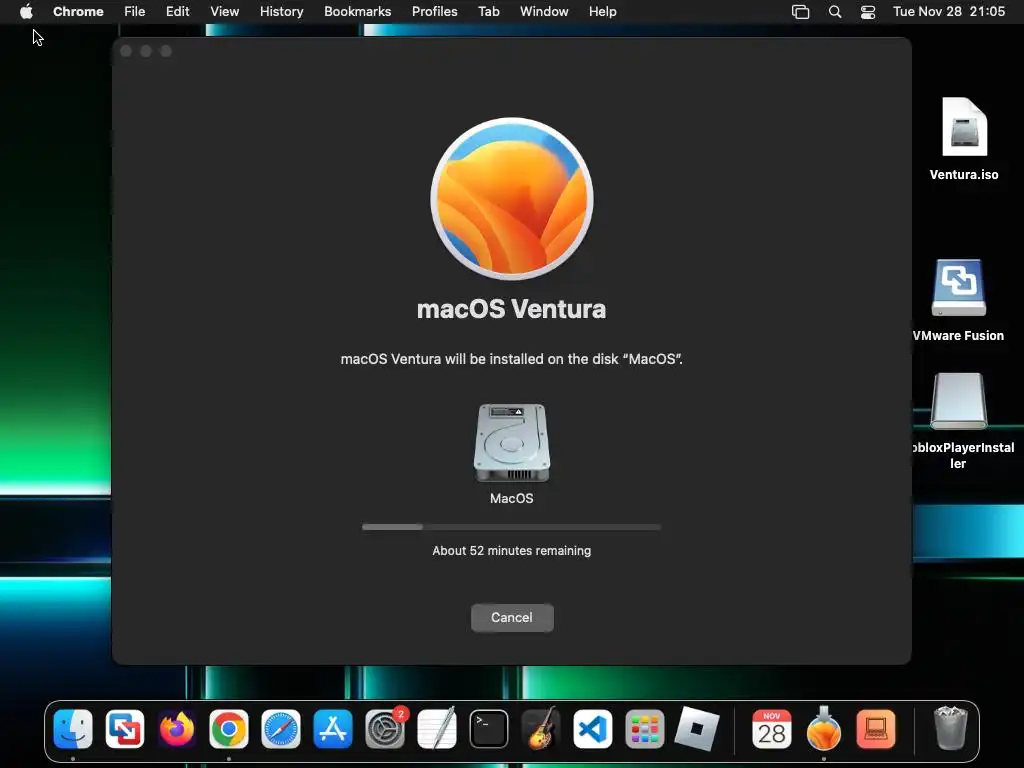Viewport: 1024px width, 768px height.
Task: Launch GarageBand from the dock
Action: pos(541,729)
